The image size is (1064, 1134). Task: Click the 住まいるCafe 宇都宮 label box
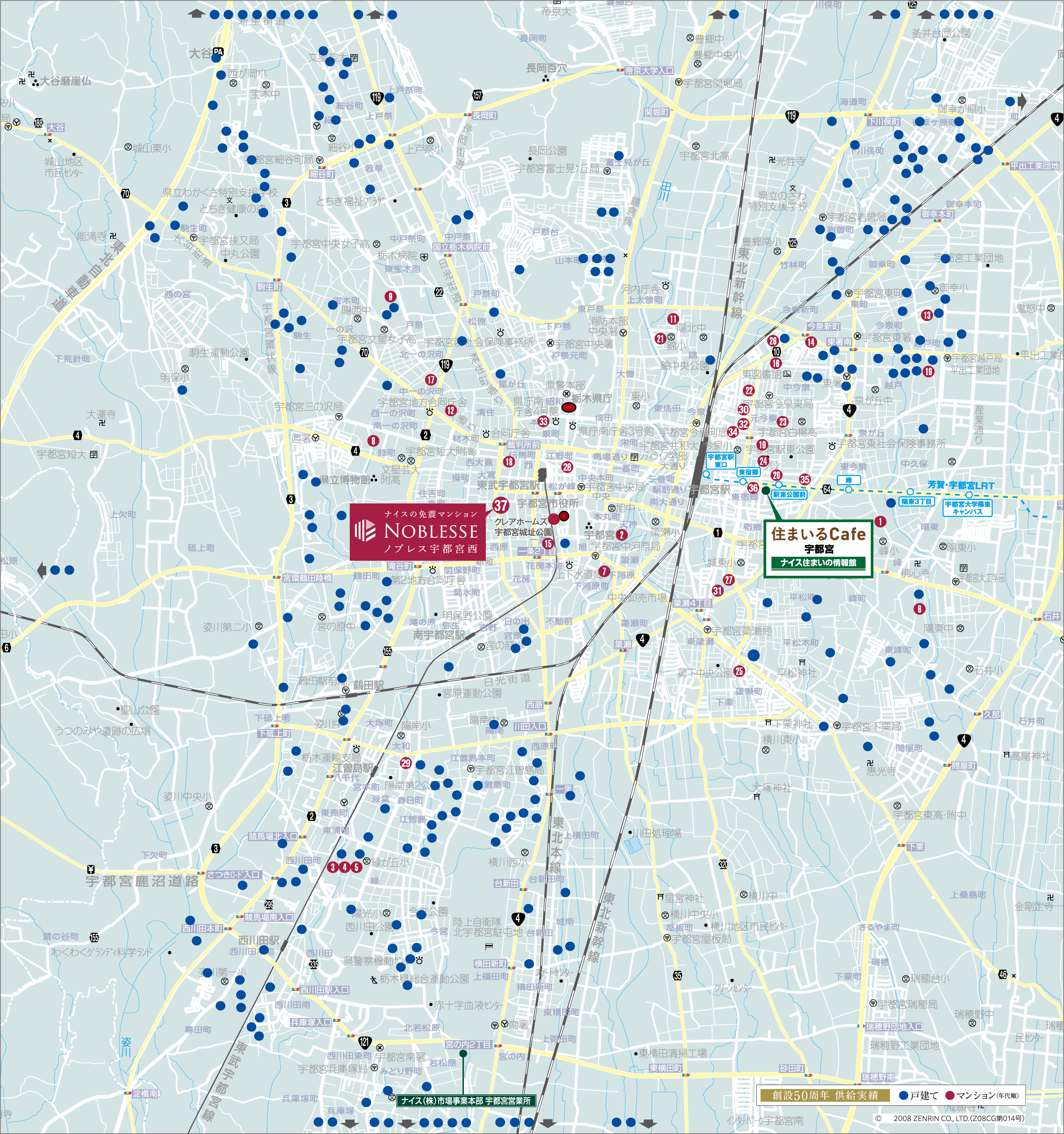pos(818,548)
